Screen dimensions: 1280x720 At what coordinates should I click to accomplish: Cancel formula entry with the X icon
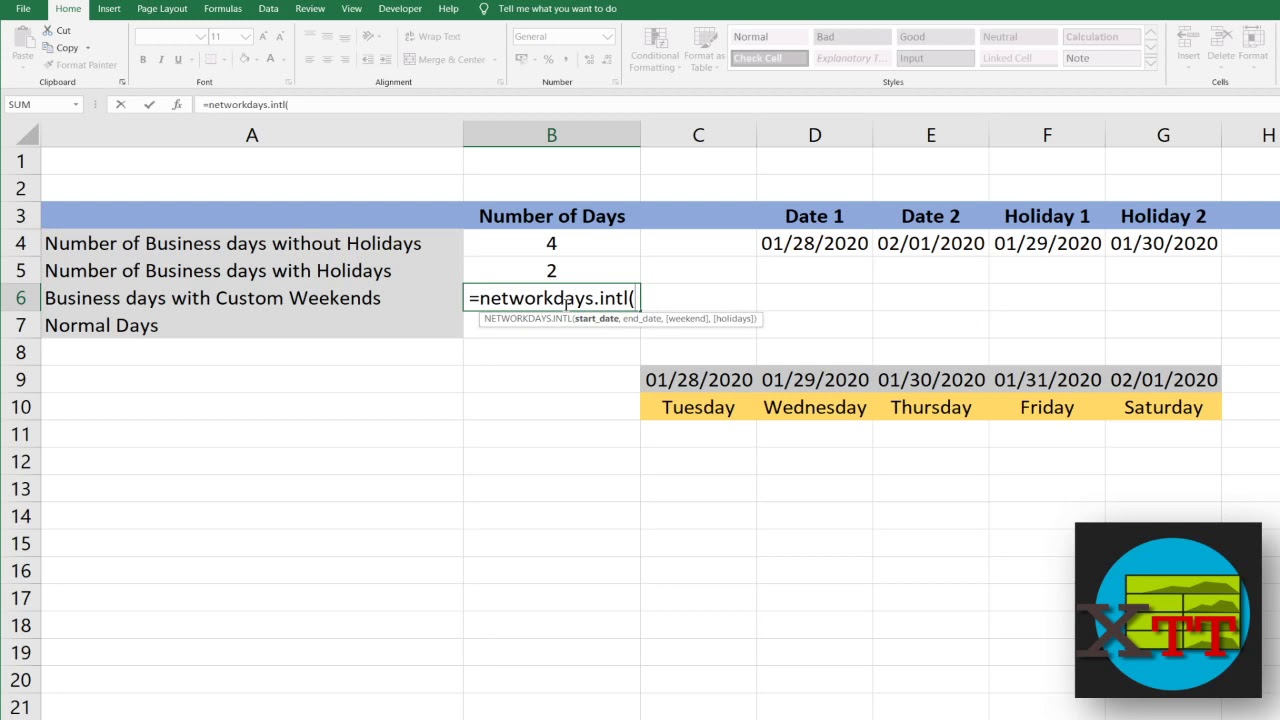pos(121,104)
